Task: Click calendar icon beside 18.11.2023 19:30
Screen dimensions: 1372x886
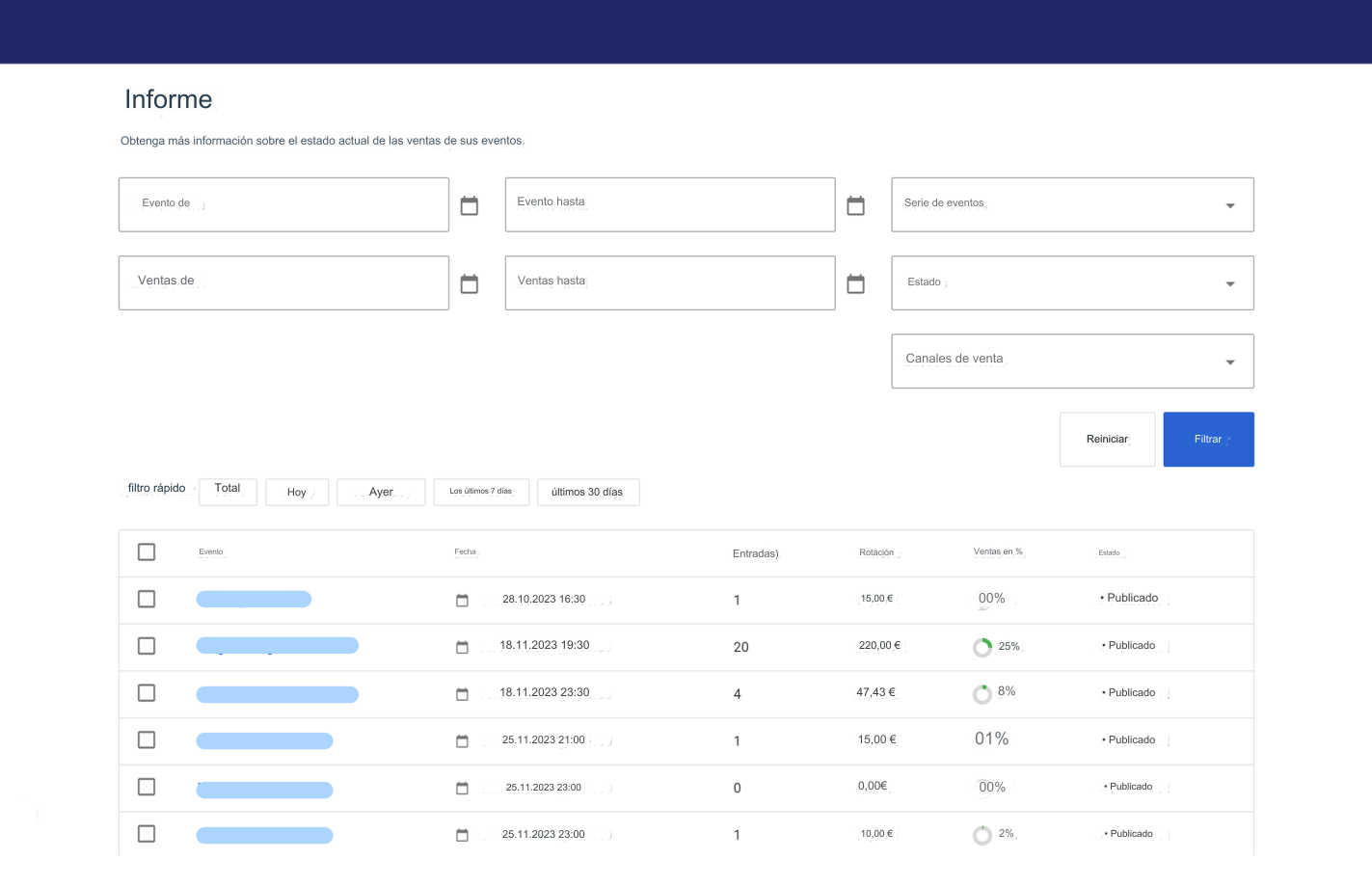Action: point(462,647)
